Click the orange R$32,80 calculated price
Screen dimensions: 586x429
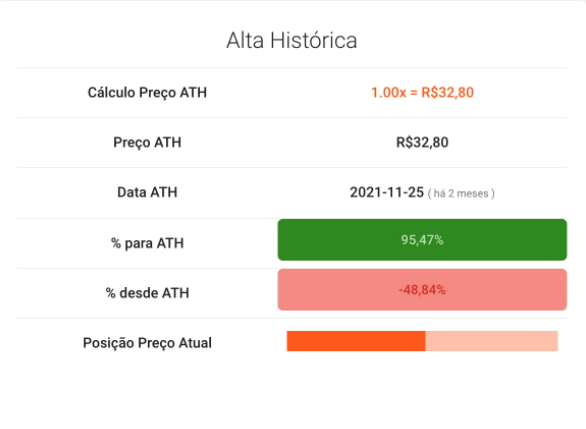click(x=448, y=93)
